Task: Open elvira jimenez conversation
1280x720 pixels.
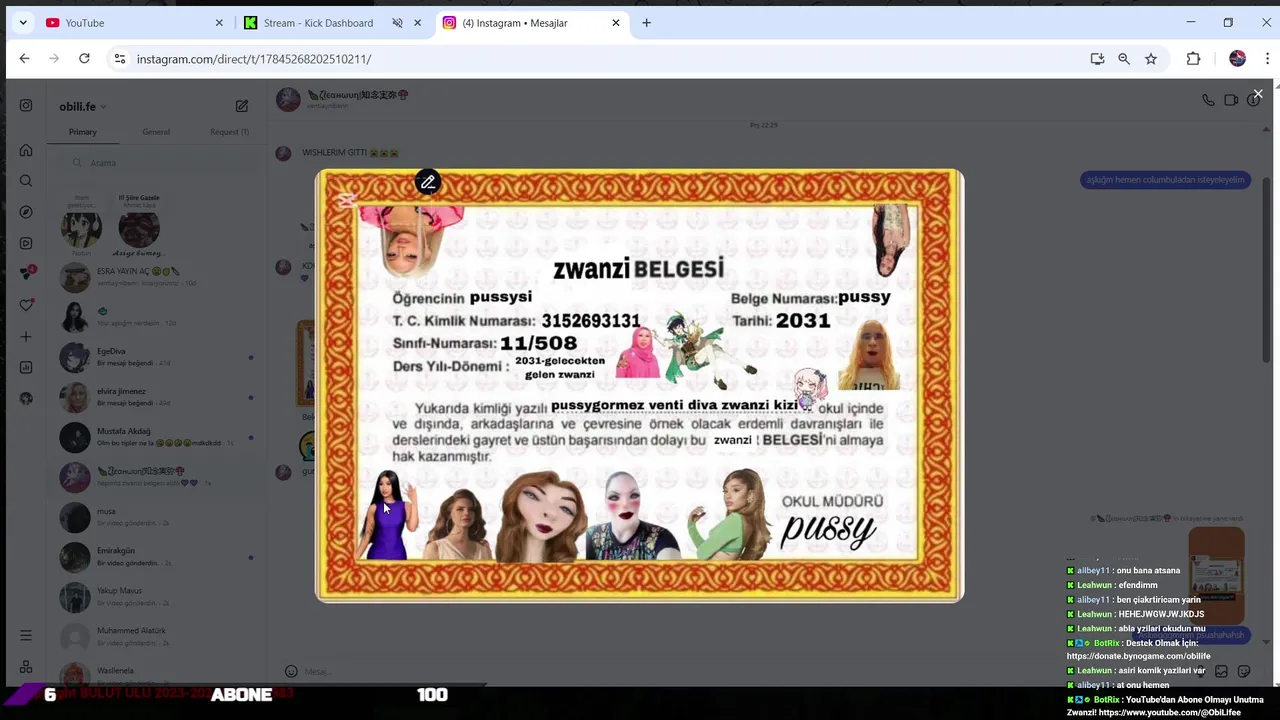Action: click(x=156, y=397)
